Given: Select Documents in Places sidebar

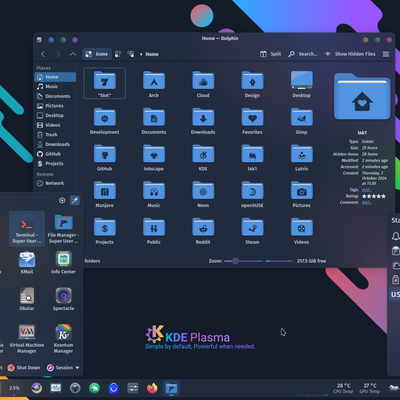Looking at the screenshot, I should tap(55, 96).
